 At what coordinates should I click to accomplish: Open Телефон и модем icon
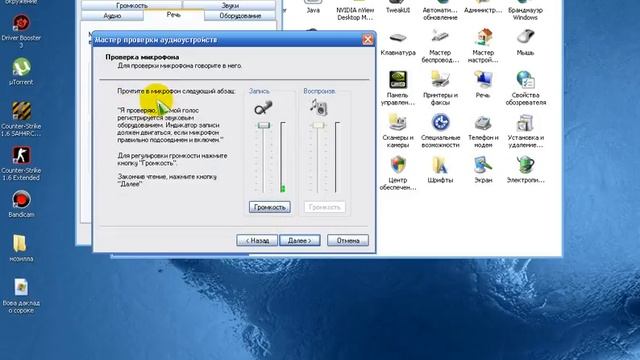point(483,122)
